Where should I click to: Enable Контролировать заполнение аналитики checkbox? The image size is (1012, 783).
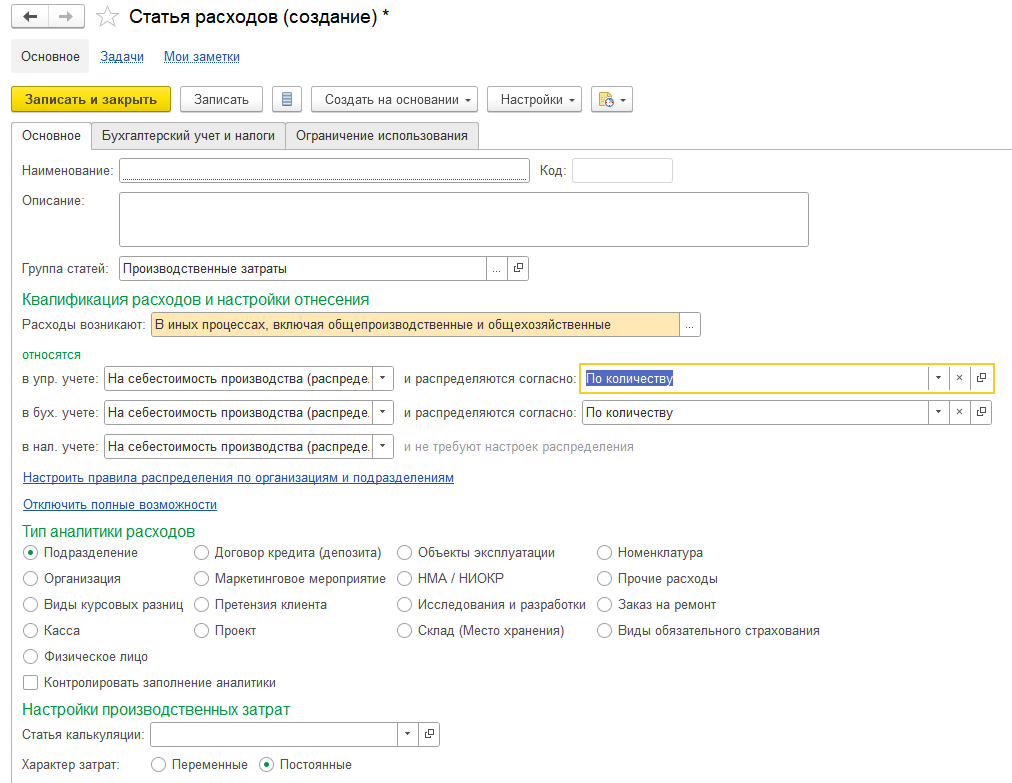31,683
